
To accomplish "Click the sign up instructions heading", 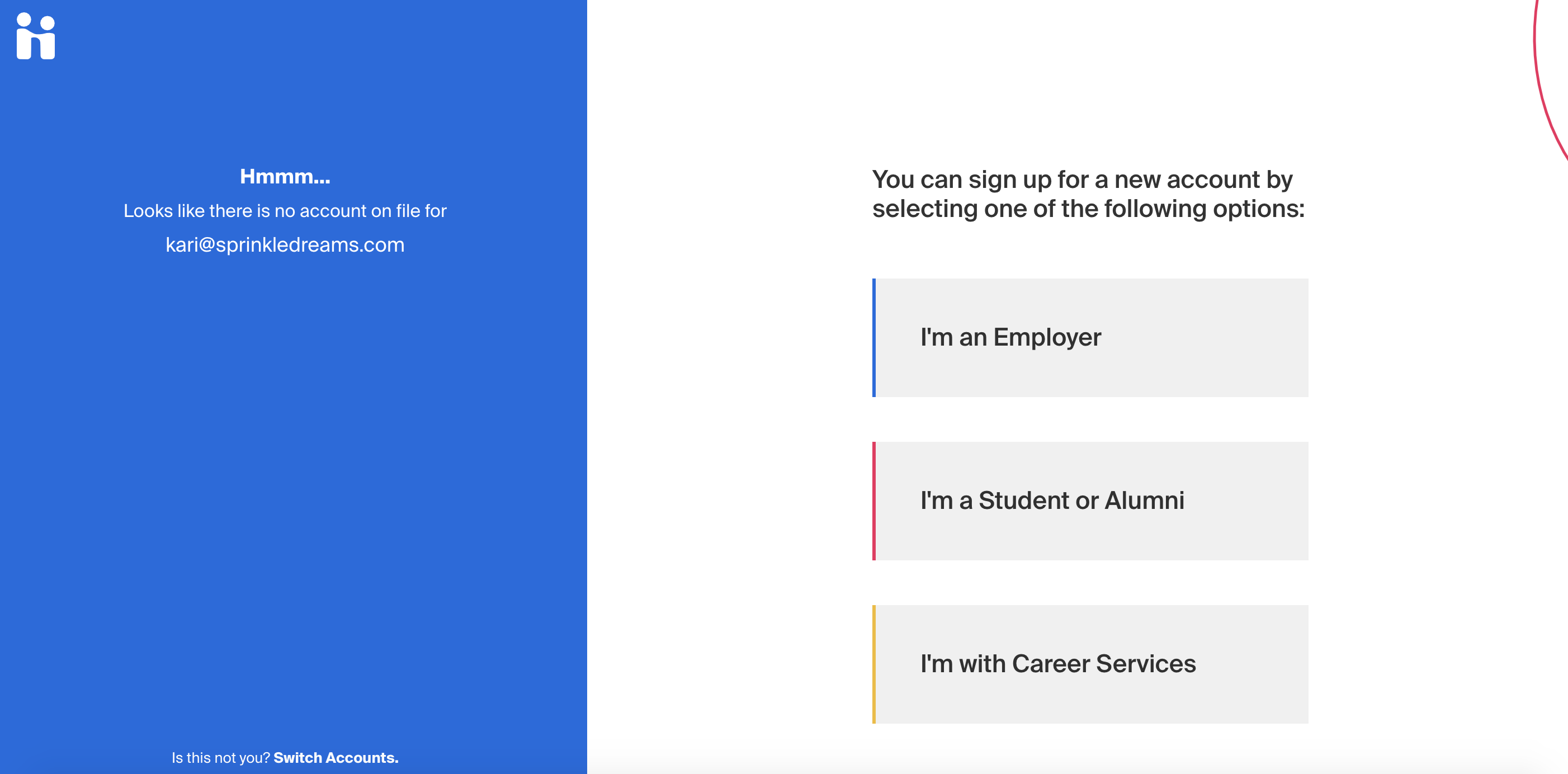I will [x=1088, y=193].
